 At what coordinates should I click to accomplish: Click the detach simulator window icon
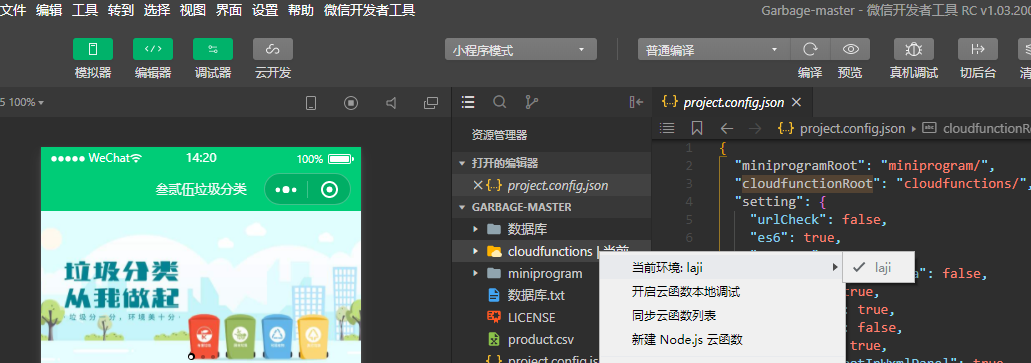[431, 103]
